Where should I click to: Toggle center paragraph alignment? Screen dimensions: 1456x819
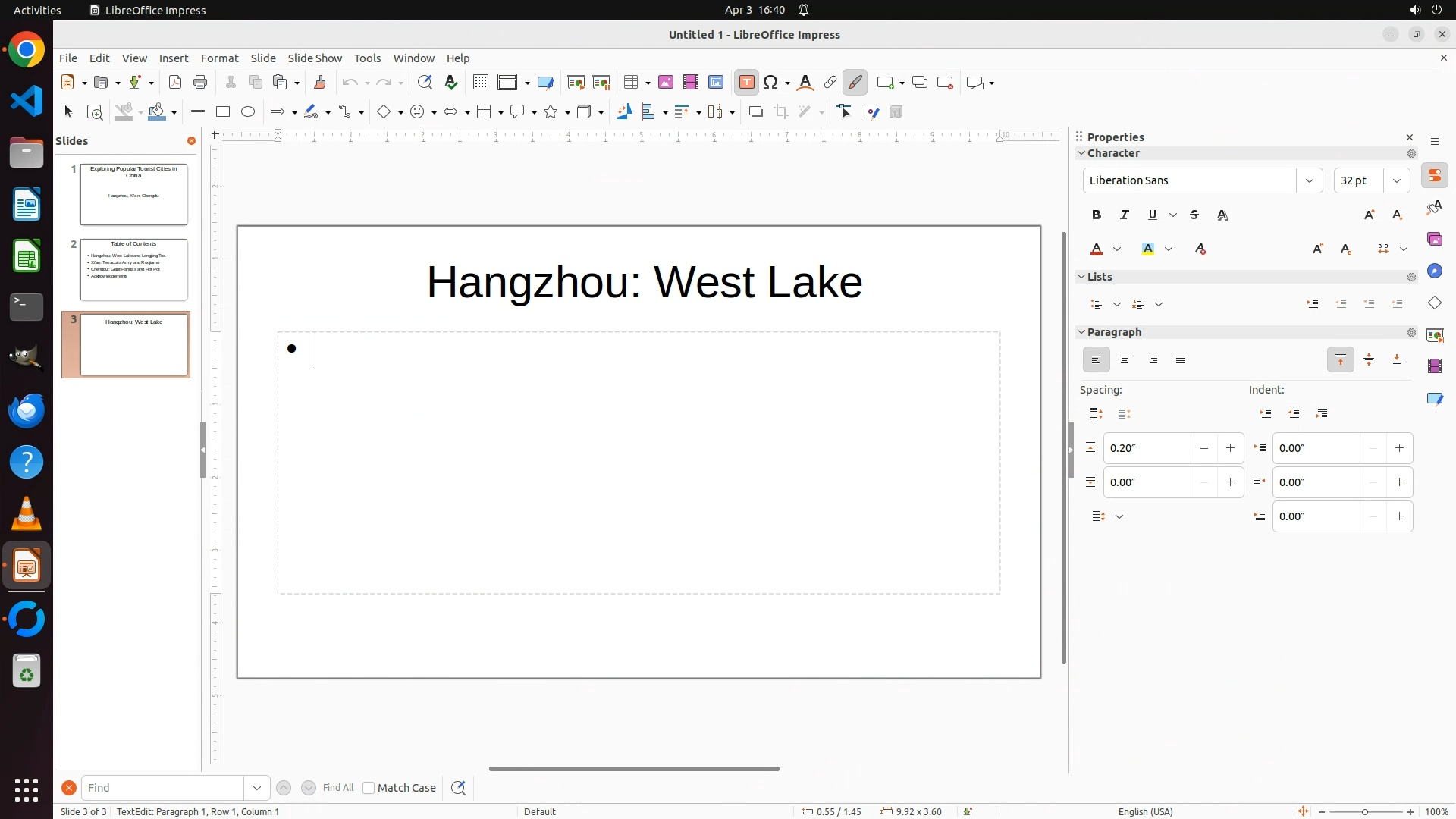[1125, 360]
